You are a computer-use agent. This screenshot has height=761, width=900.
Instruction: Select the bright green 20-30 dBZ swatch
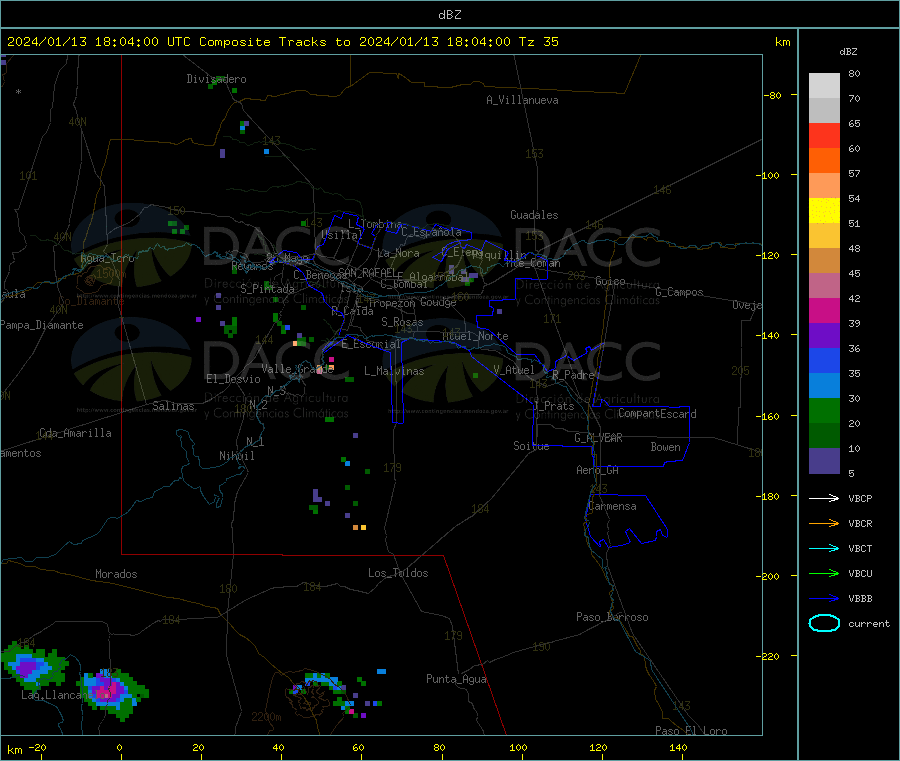824,410
